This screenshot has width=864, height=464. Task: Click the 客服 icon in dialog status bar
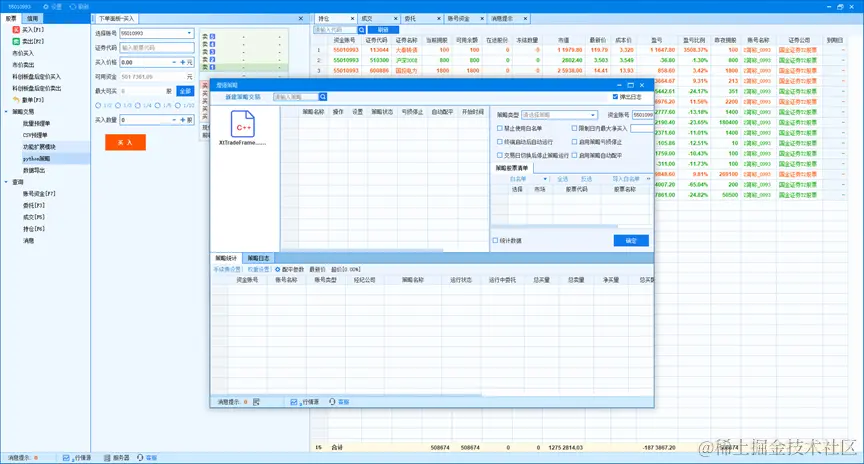coord(332,402)
